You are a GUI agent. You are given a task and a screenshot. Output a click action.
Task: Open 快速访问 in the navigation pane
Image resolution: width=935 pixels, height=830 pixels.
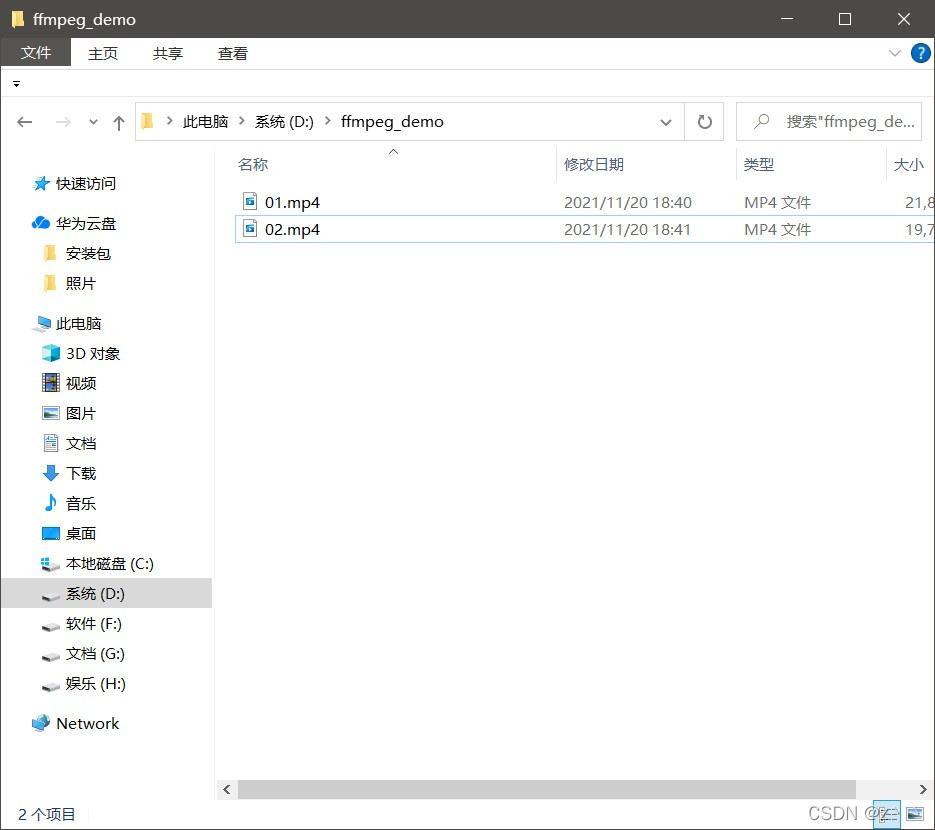point(85,184)
